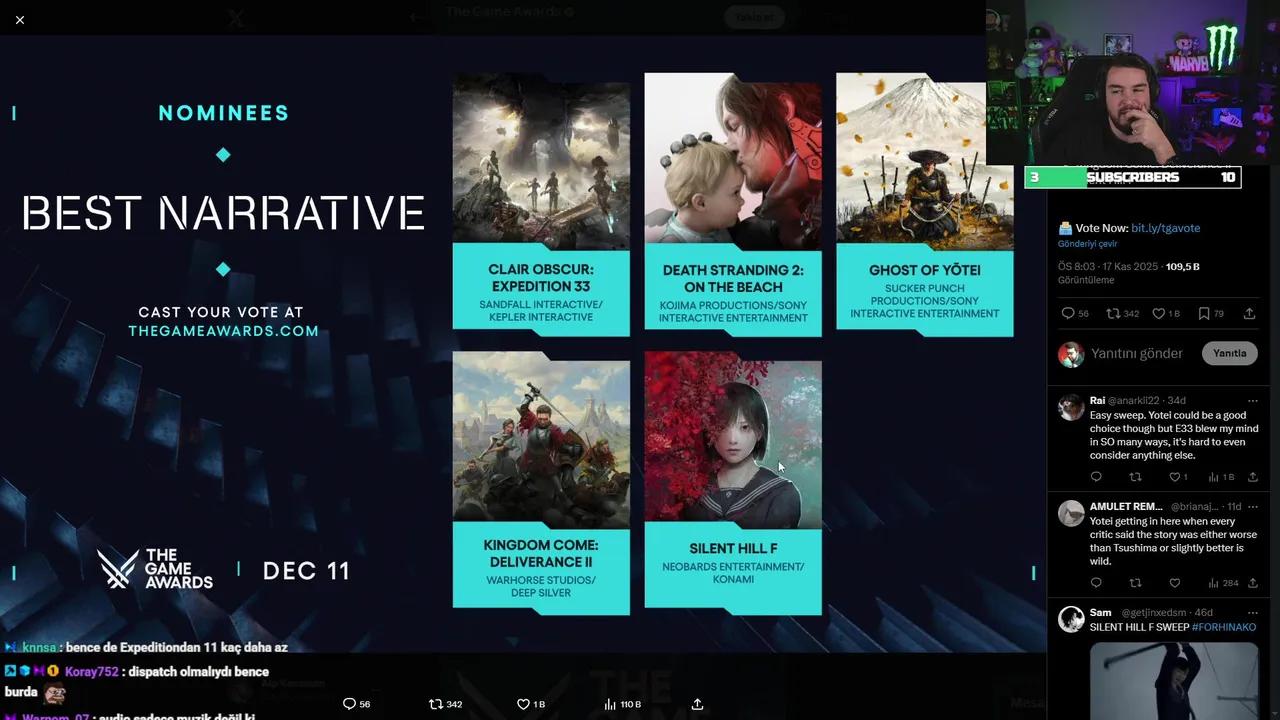Click 'Gönderiyi çevir' translate link

click(1088, 244)
